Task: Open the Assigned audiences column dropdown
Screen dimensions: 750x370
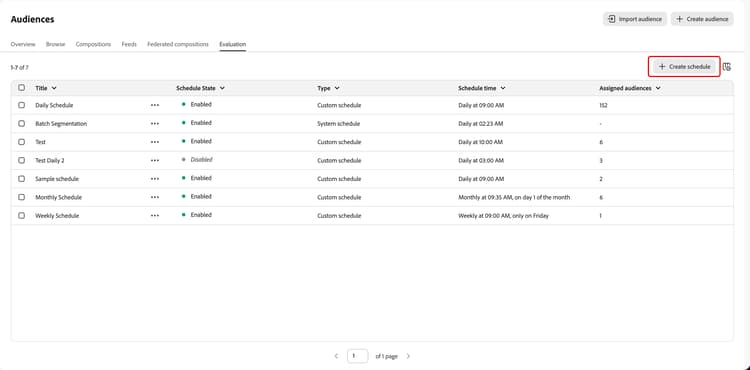Action: click(658, 88)
